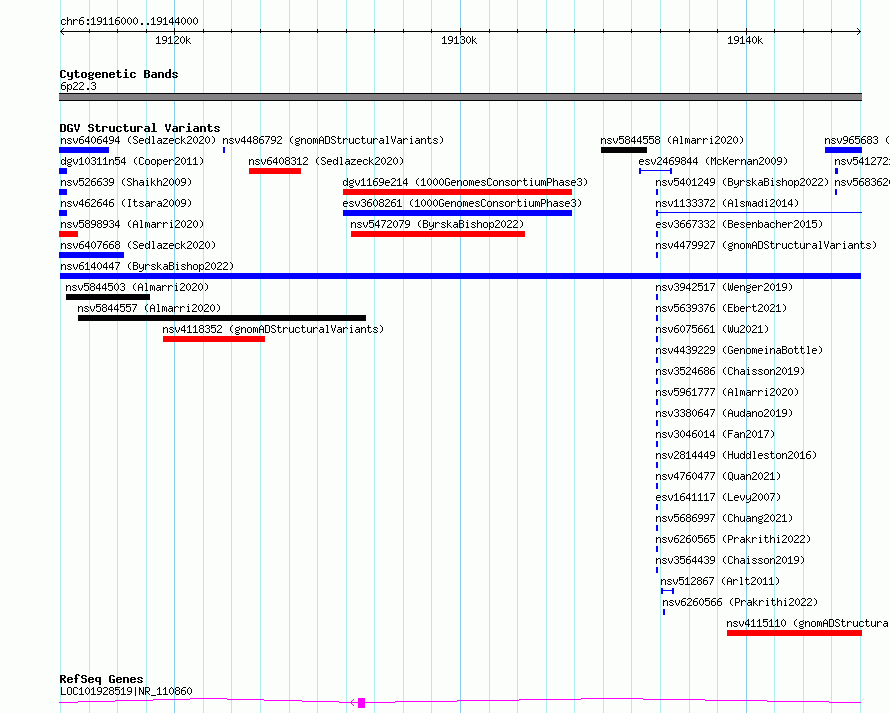Click the LOC101928519|NR_110860 gene label
This screenshot has height=713, width=890.
pos(126,691)
